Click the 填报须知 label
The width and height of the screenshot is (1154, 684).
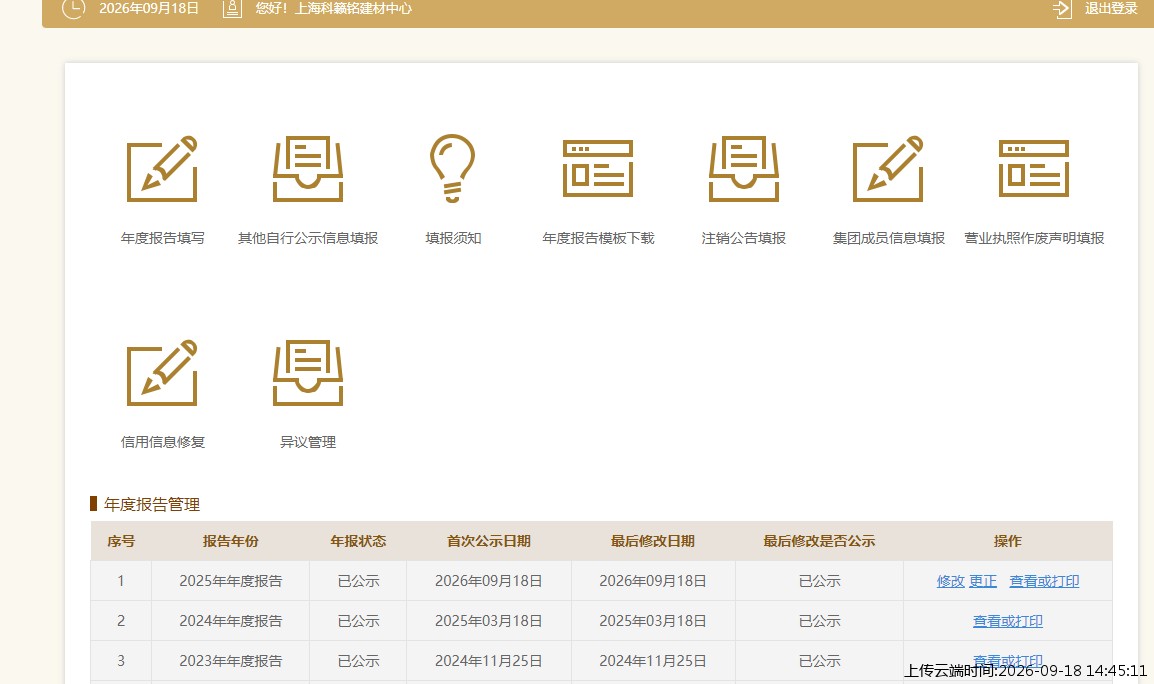pos(453,239)
